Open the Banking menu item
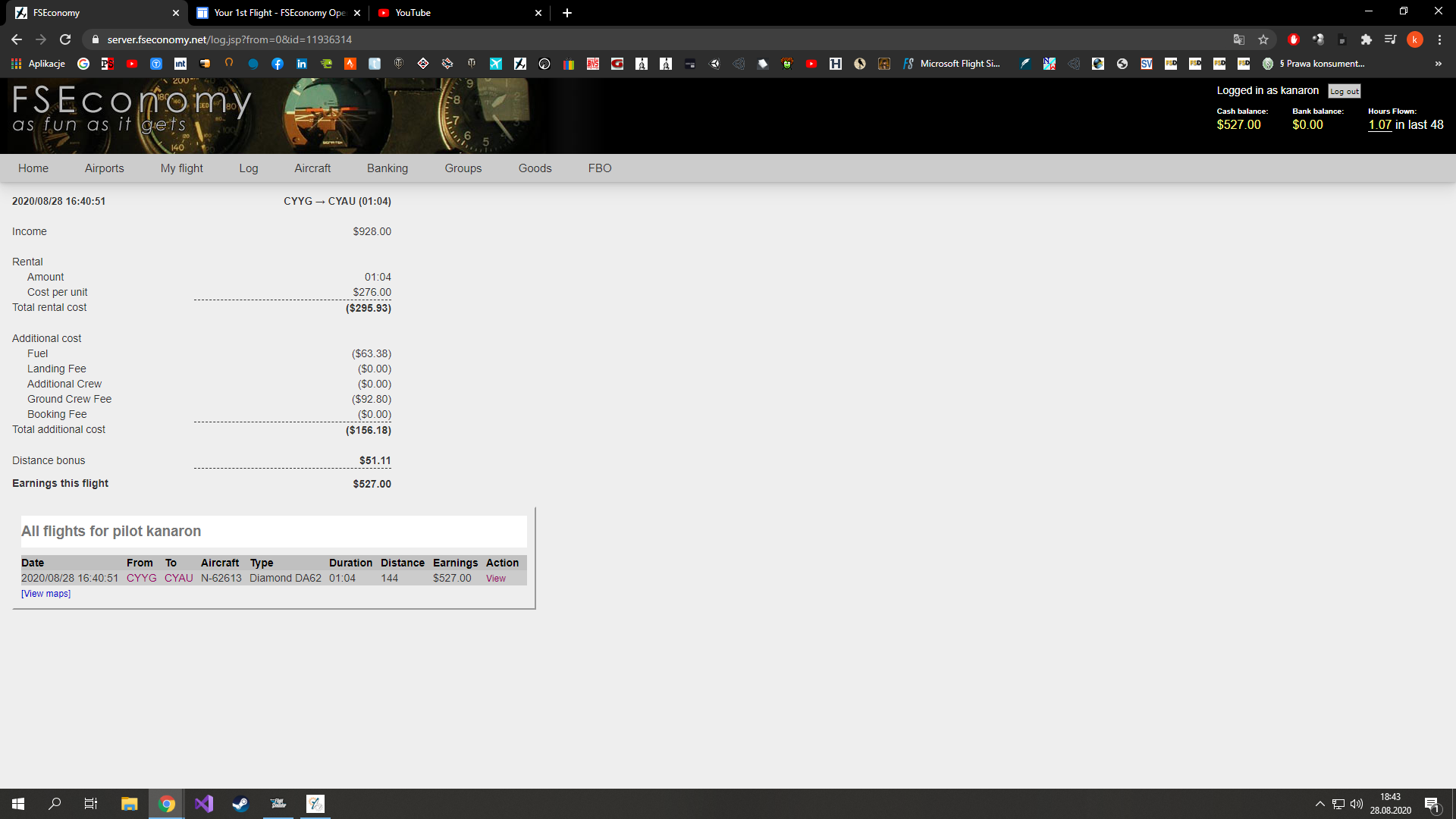The height and width of the screenshot is (819, 1456). tap(388, 168)
